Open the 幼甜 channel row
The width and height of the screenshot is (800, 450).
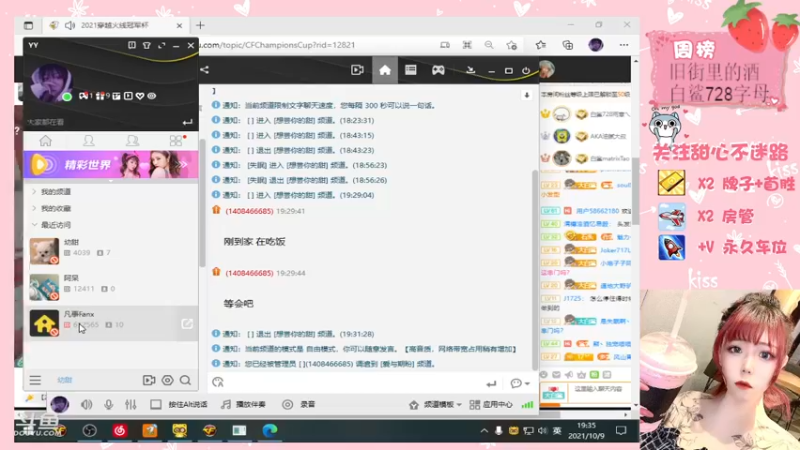pos(111,251)
